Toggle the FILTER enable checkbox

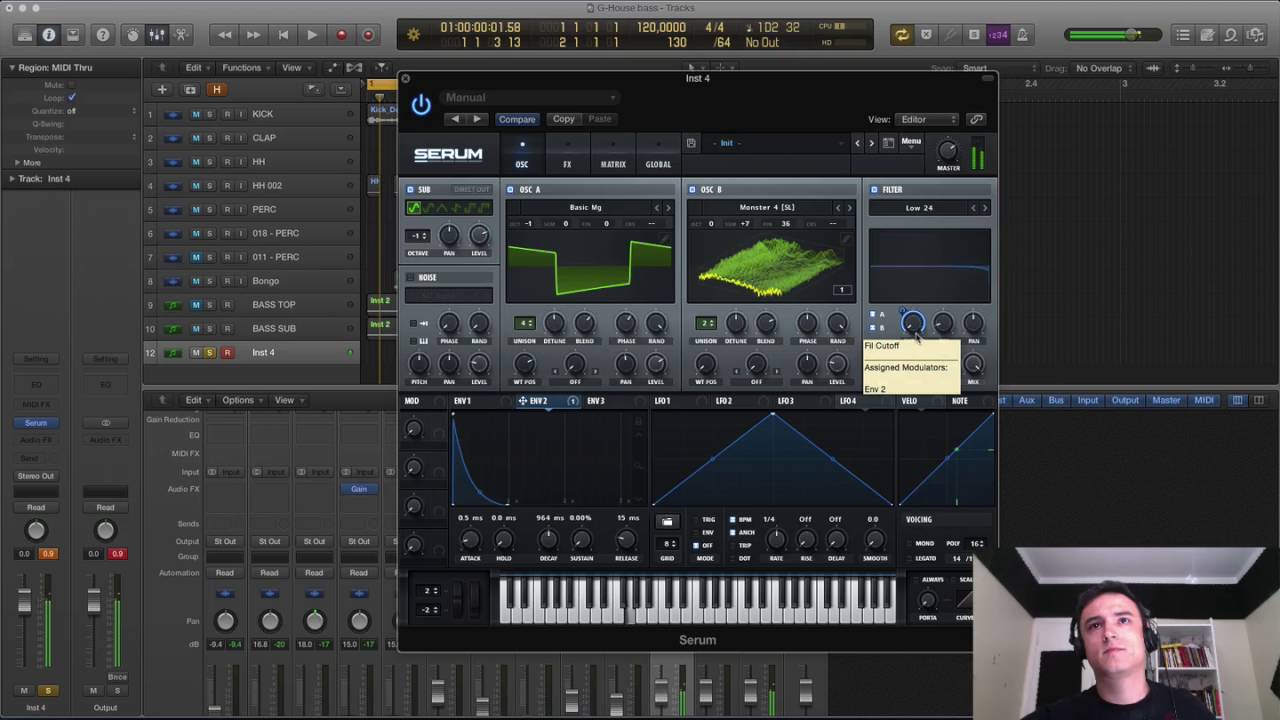click(874, 190)
